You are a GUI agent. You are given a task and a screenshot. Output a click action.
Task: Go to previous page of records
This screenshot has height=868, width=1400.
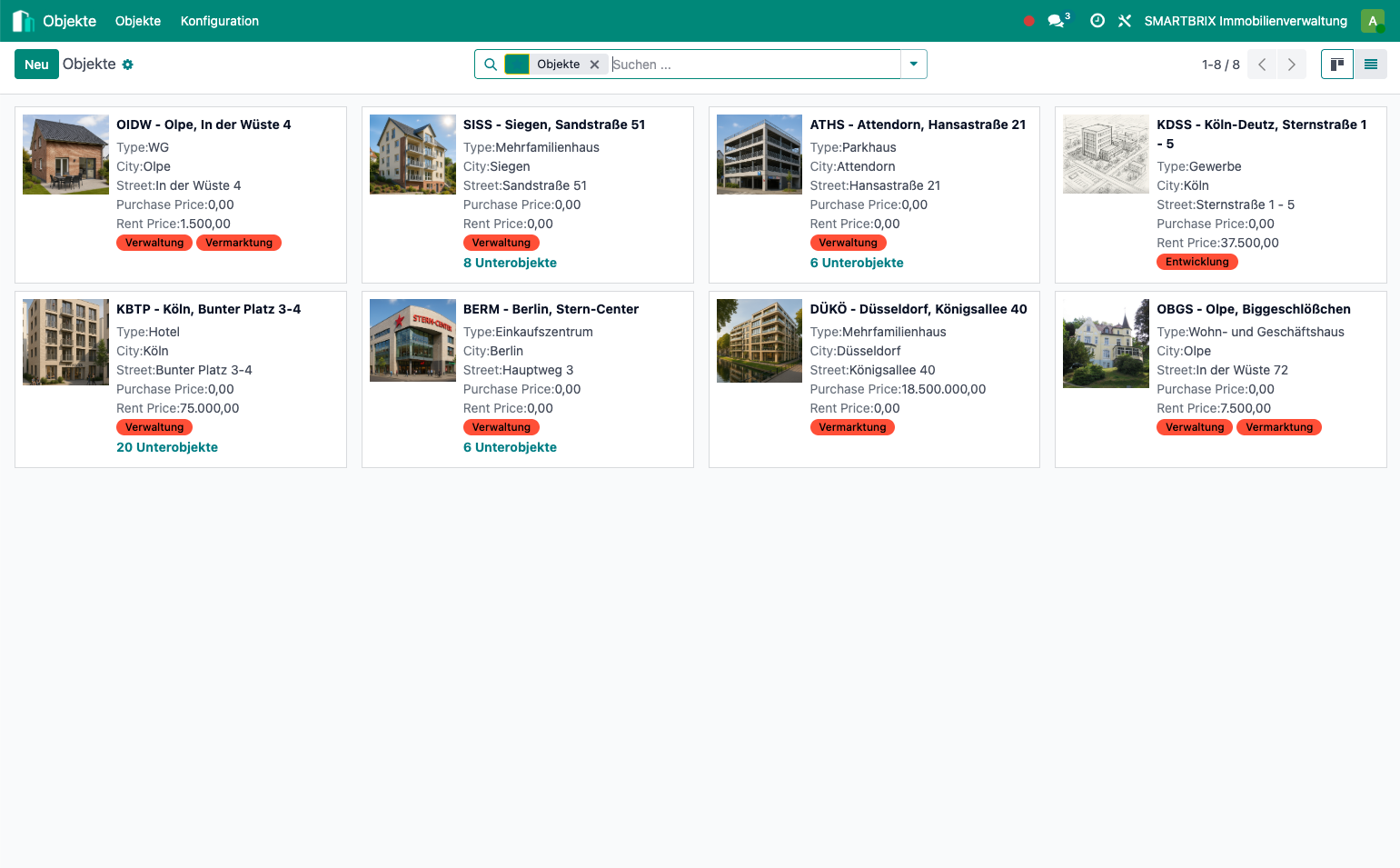1262,65
